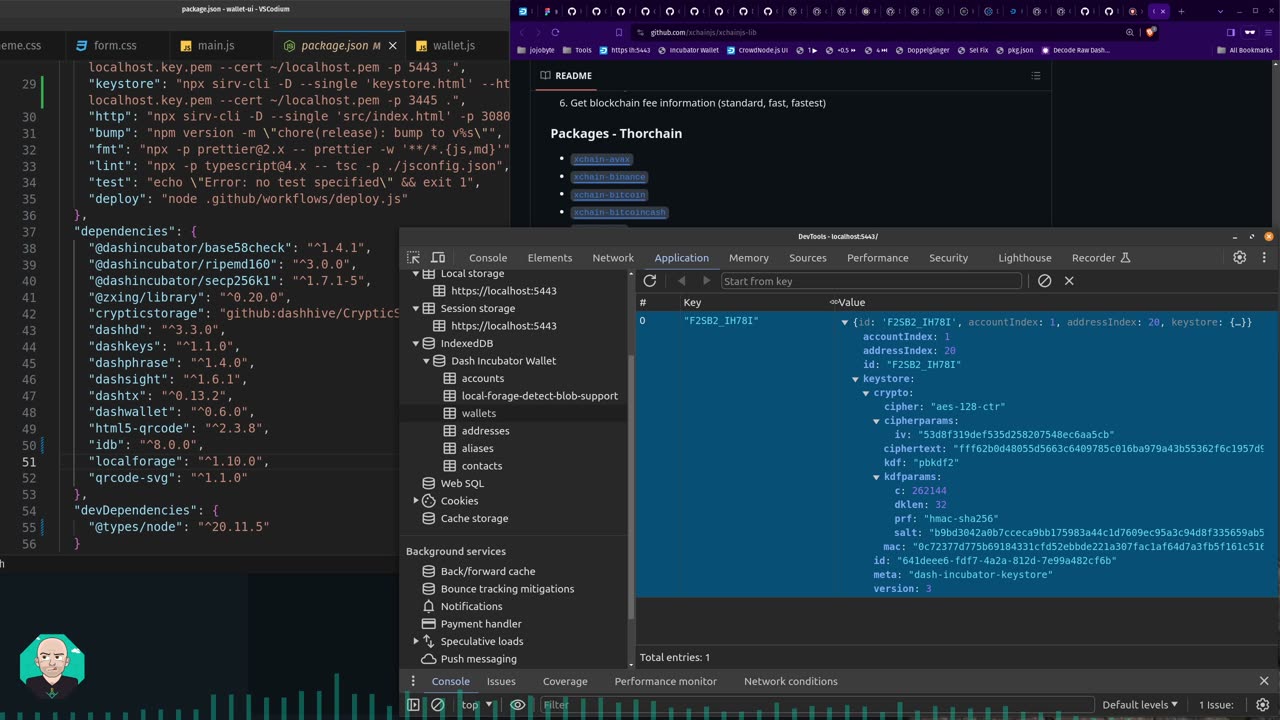Switch to DevTools Sources tab
Screen dimensions: 1280x720
808,258
